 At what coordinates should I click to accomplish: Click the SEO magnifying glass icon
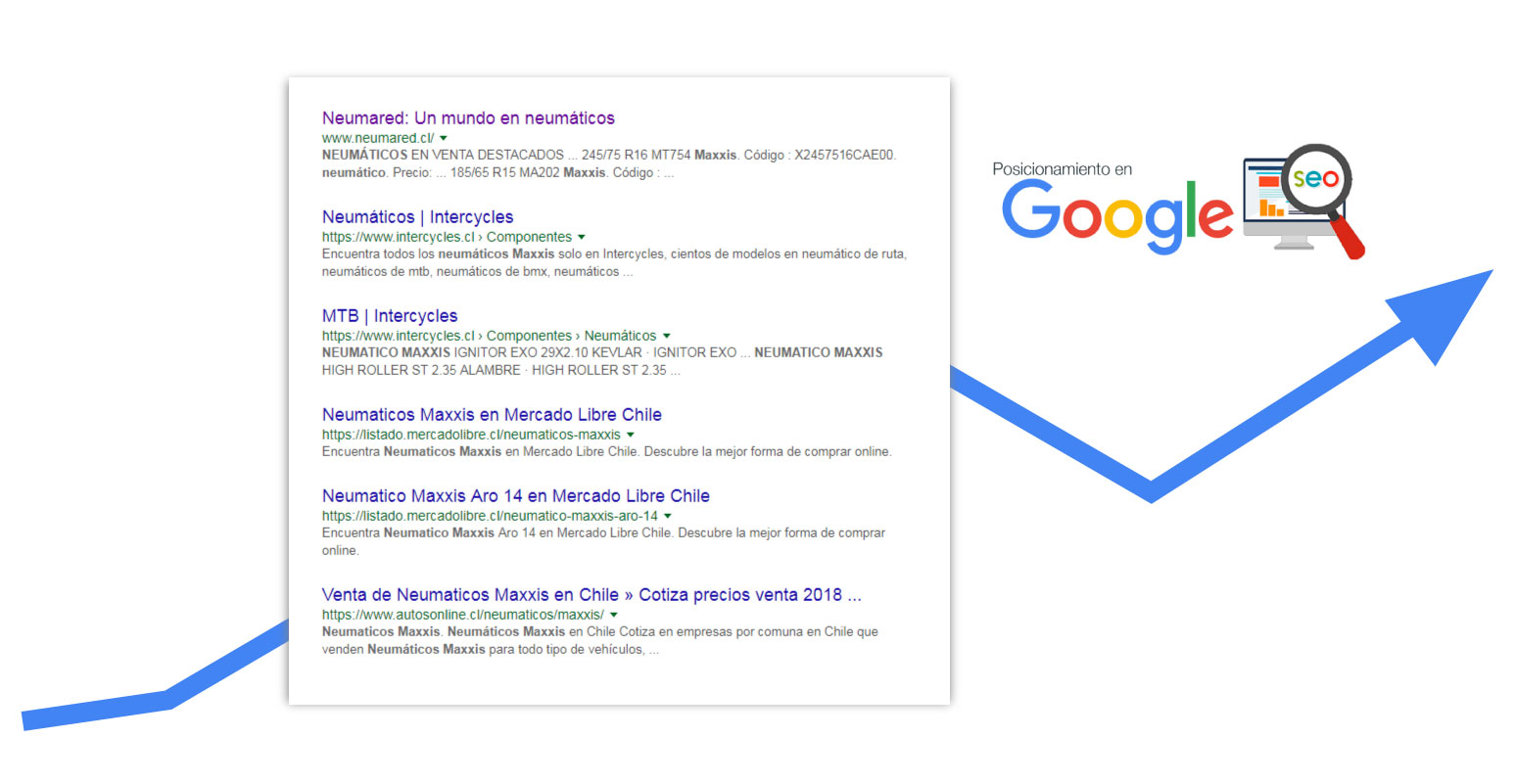click(x=1314, y=179)
